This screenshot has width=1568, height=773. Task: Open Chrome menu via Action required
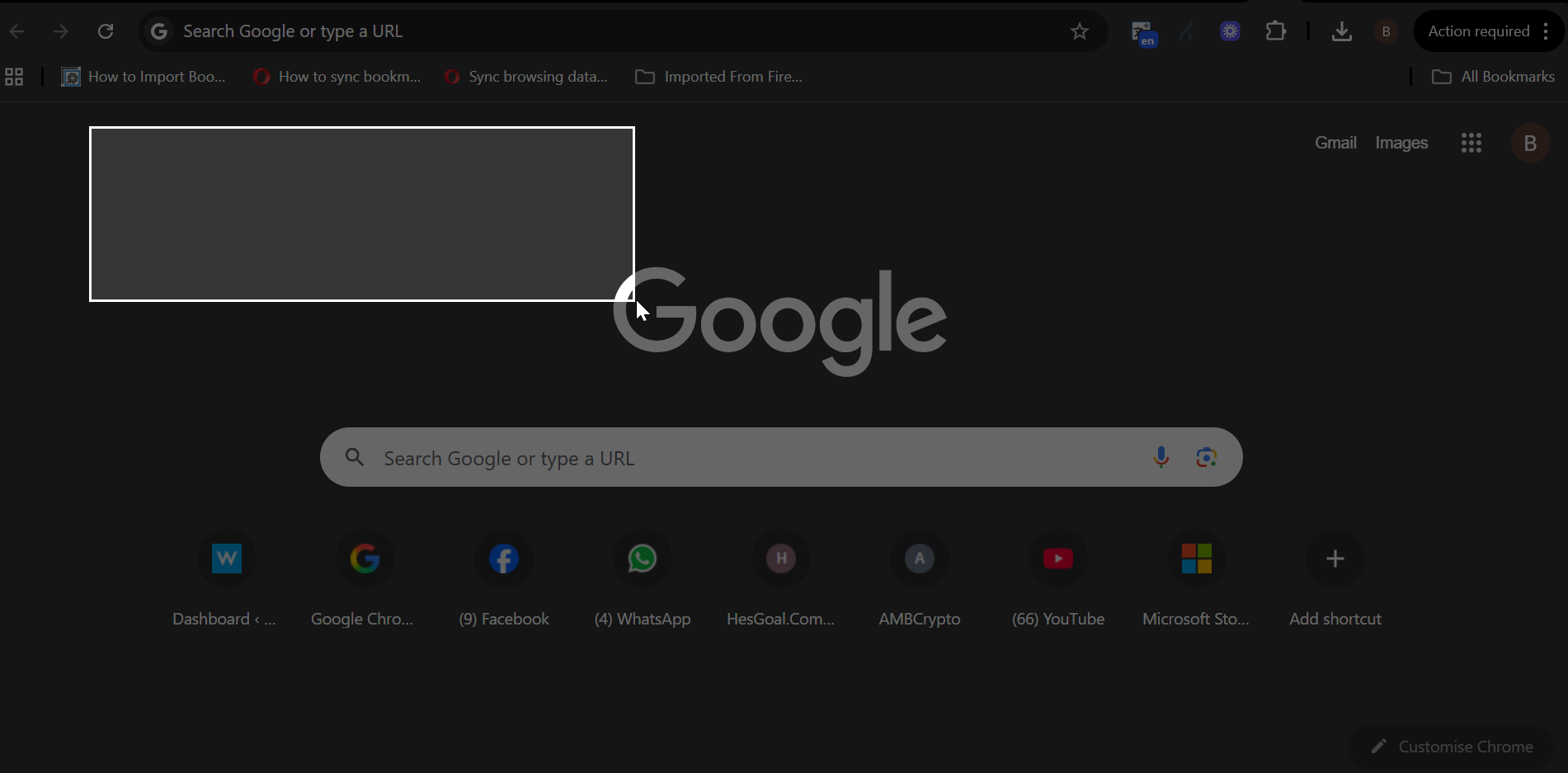1489,31
